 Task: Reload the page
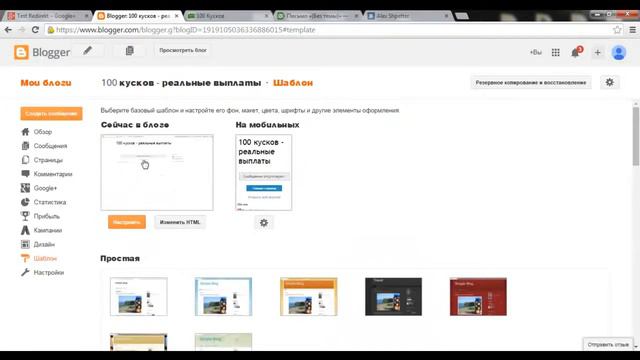tap(35, 30)
